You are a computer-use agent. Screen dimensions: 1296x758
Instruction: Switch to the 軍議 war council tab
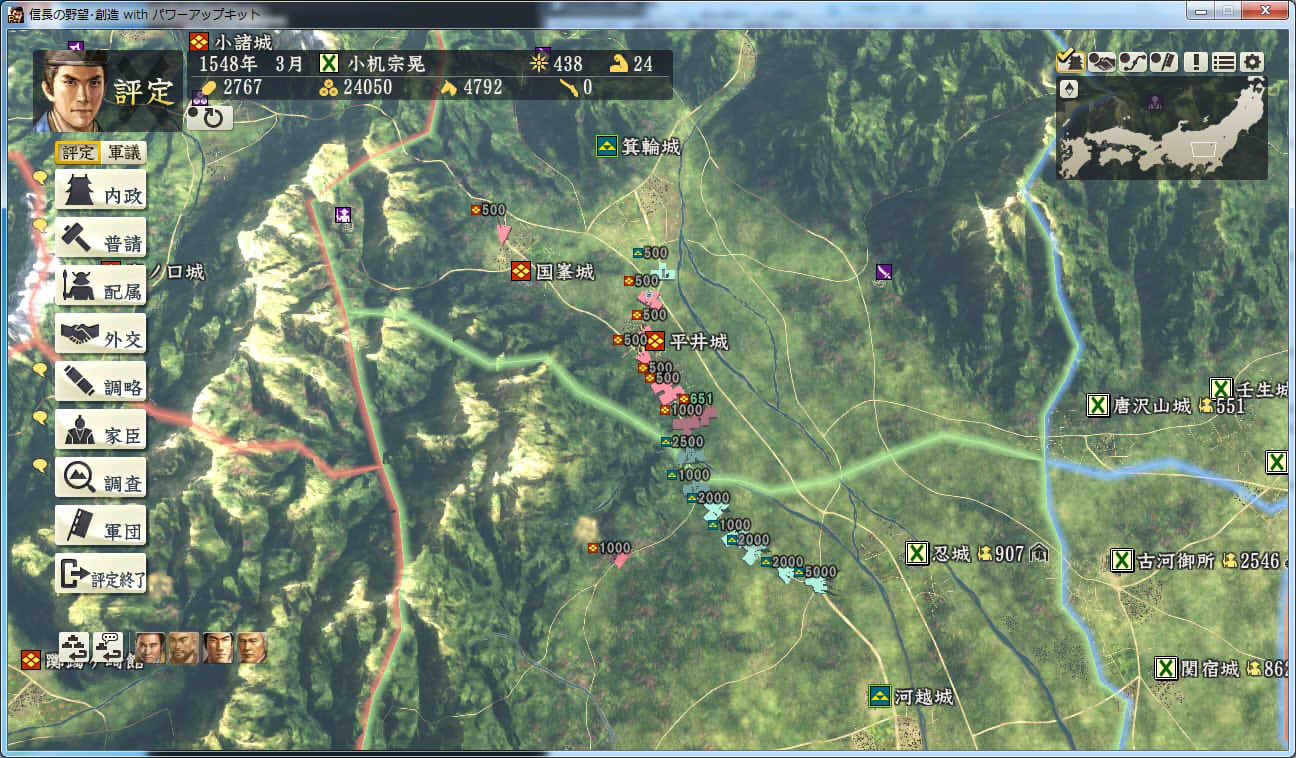point(125,153)
